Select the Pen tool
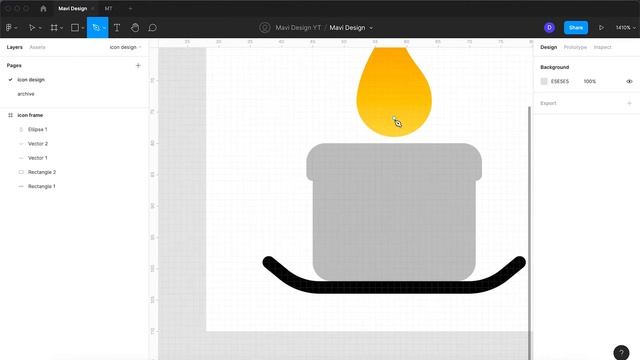Viewport: 640px width, 360px height. click(x=96, y=28)
